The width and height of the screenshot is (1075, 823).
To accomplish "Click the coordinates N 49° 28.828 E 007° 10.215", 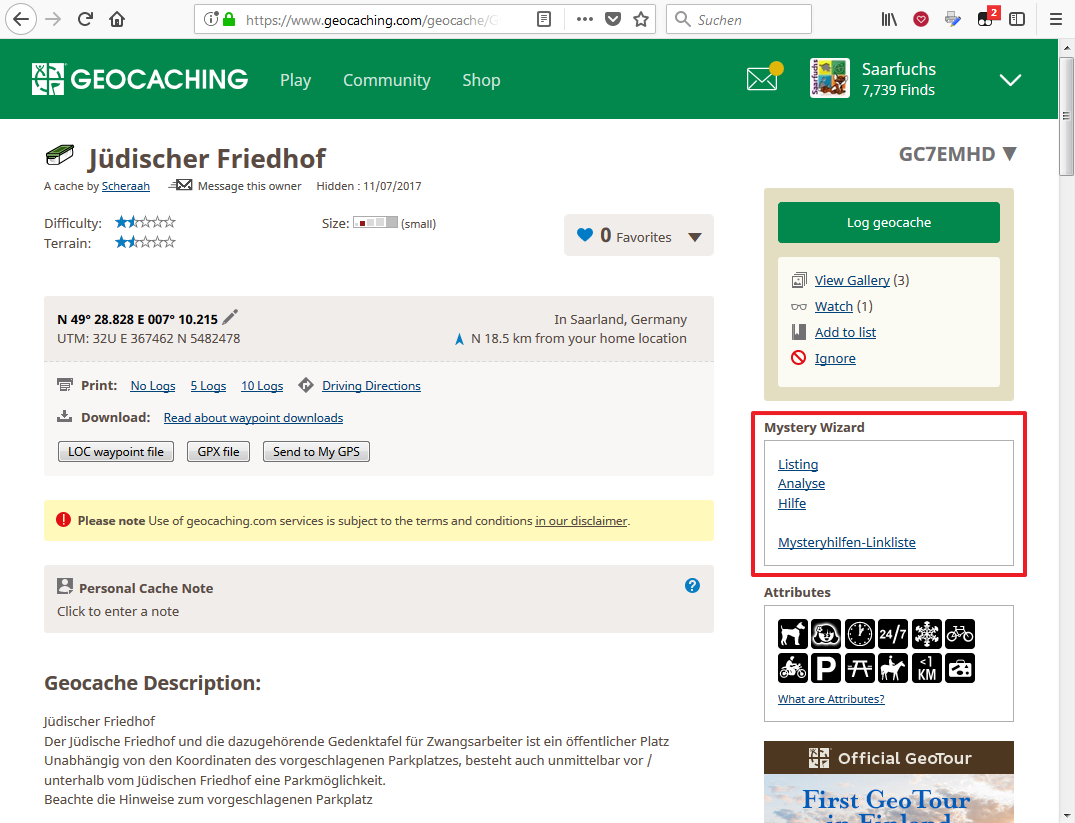I will pyautogui.click(x=137, y=320).
